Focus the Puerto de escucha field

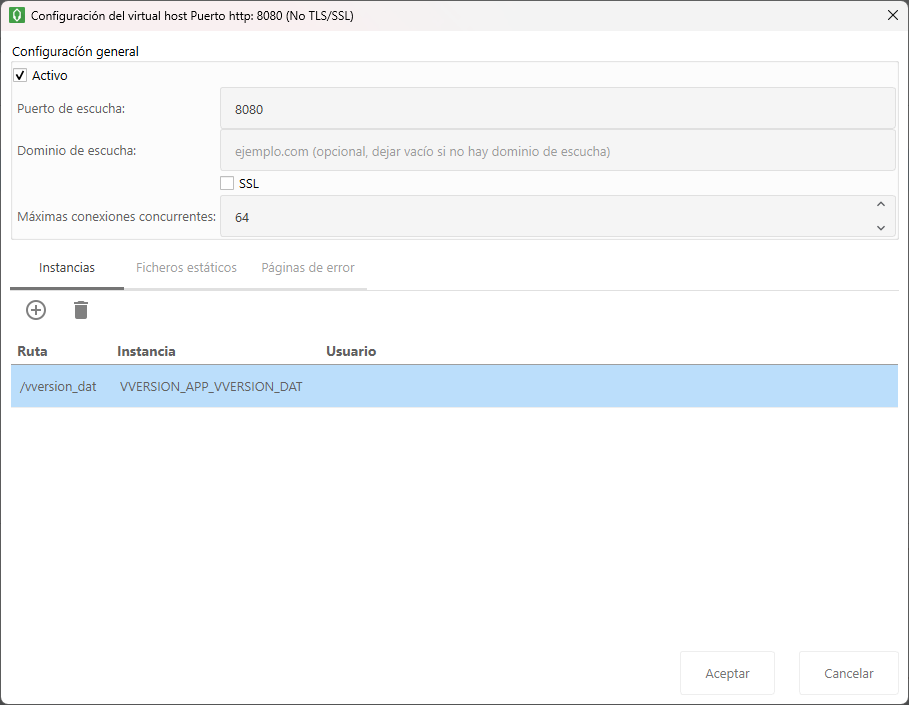[x=556, y=108]
